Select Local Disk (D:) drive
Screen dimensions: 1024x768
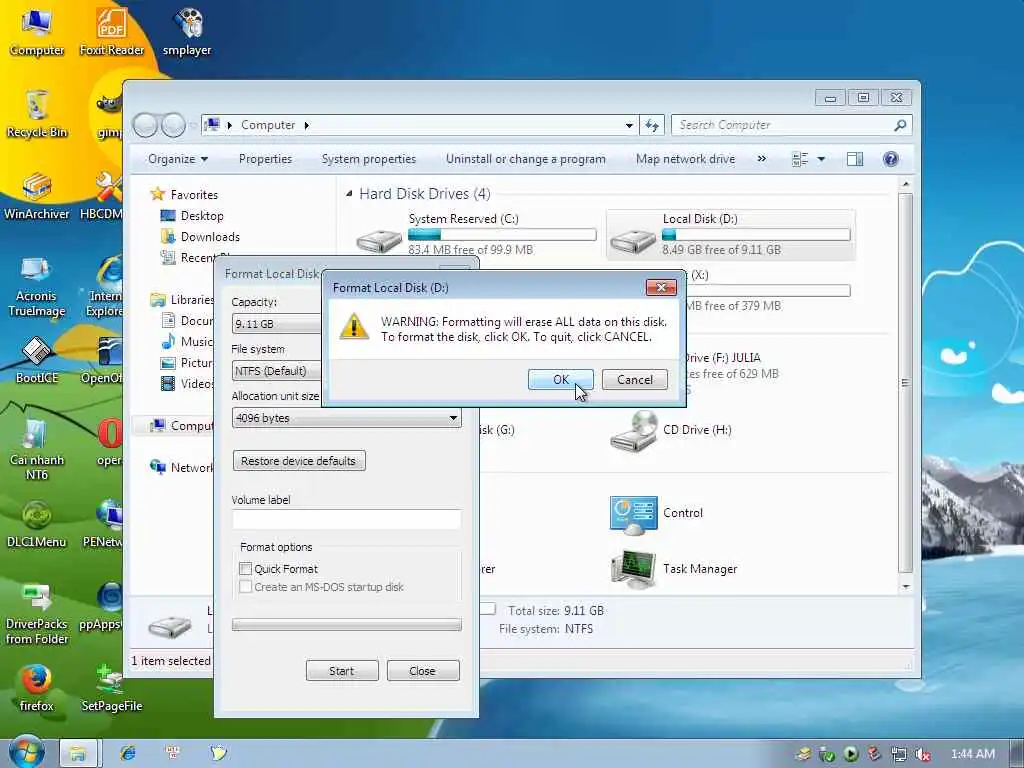click(730, 234)
